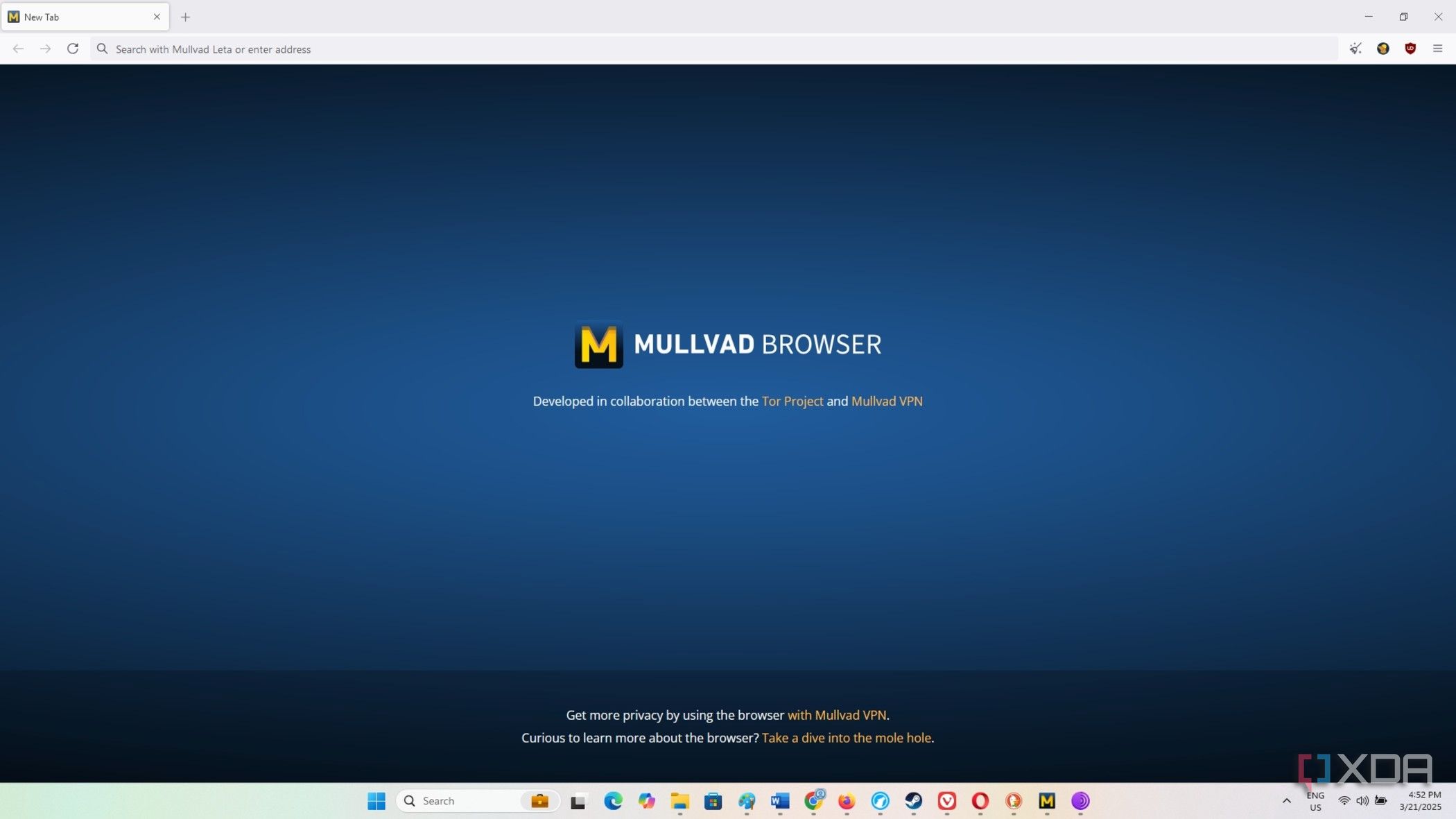
Task: Select the New Tab browser tab
Action: point(85,17)
